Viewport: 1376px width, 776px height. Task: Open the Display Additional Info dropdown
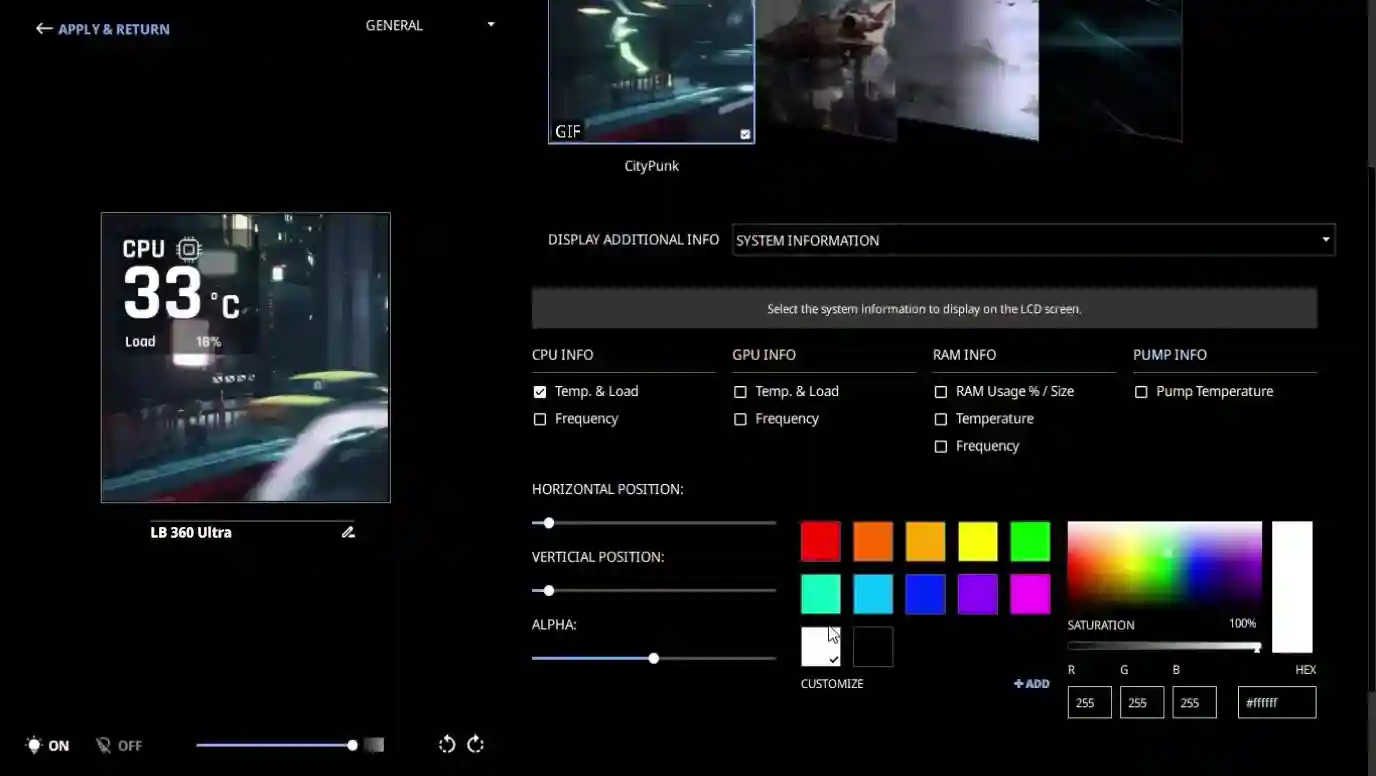tap(1033, 240)
